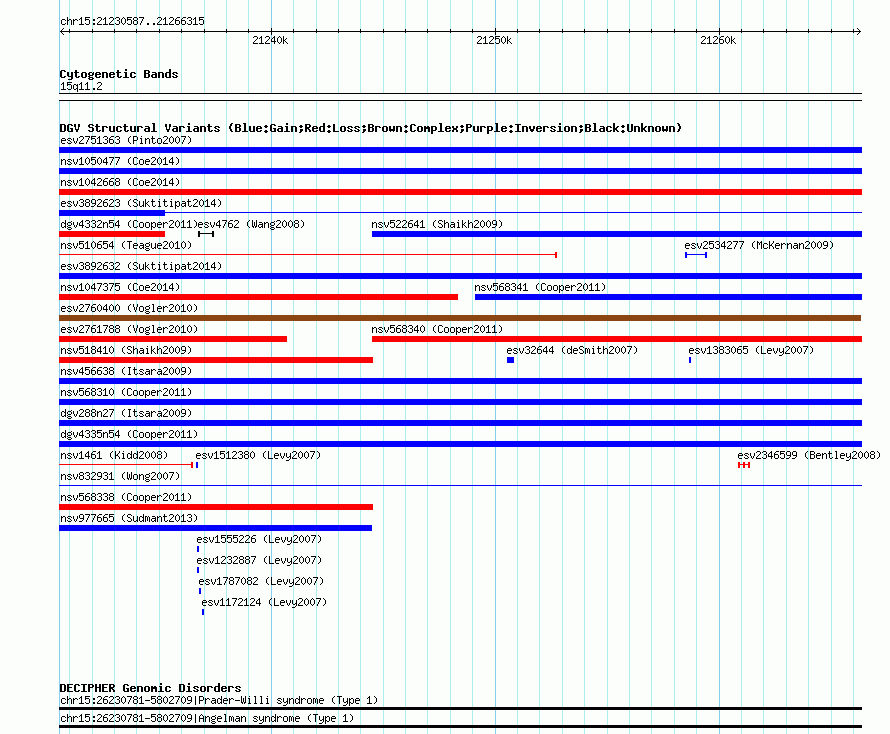Click the small esv32644 (deSmith2007) blue block
890x734 pixels.
510,360
